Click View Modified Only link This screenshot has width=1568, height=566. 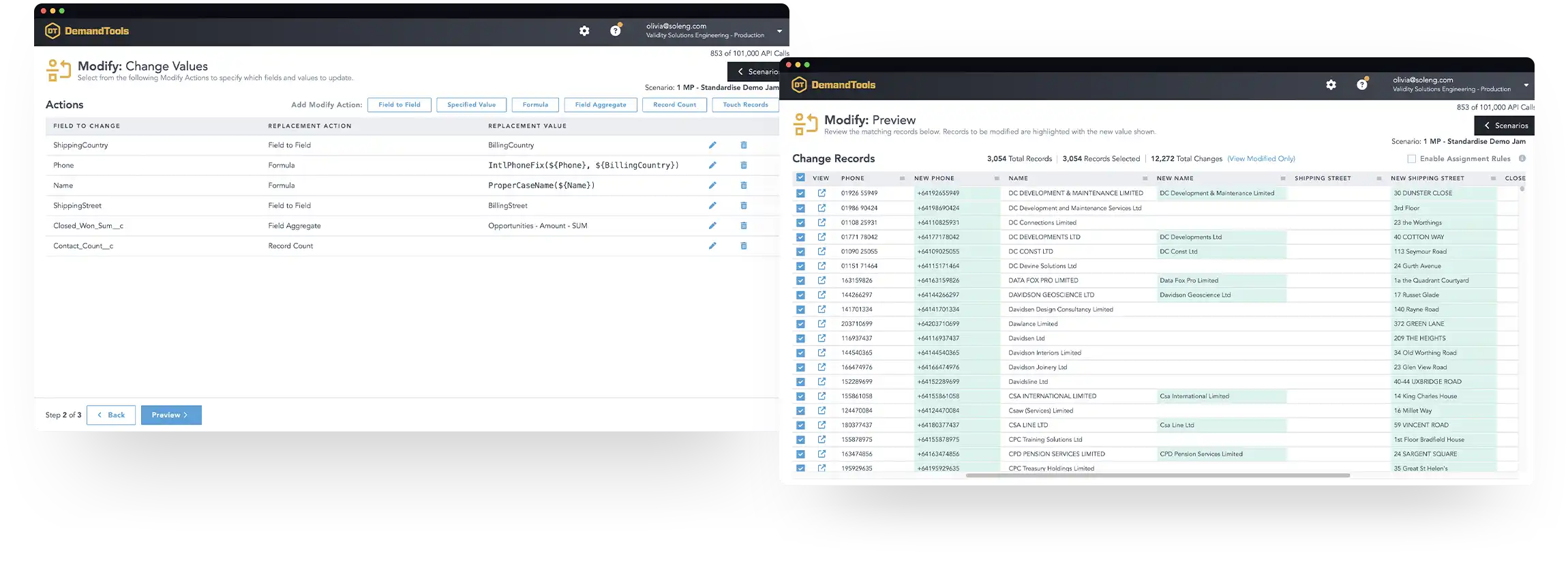click(x=1261, y=158)
